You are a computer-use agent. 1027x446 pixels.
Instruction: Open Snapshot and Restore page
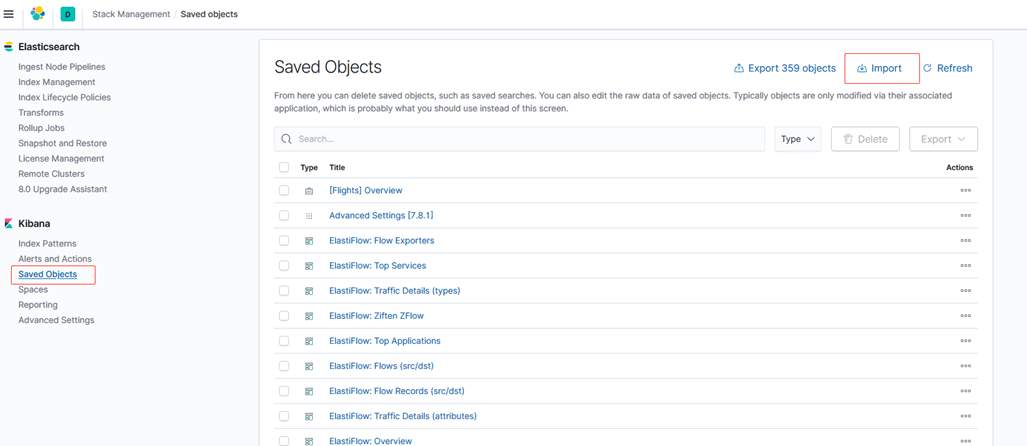pos(62,143)
